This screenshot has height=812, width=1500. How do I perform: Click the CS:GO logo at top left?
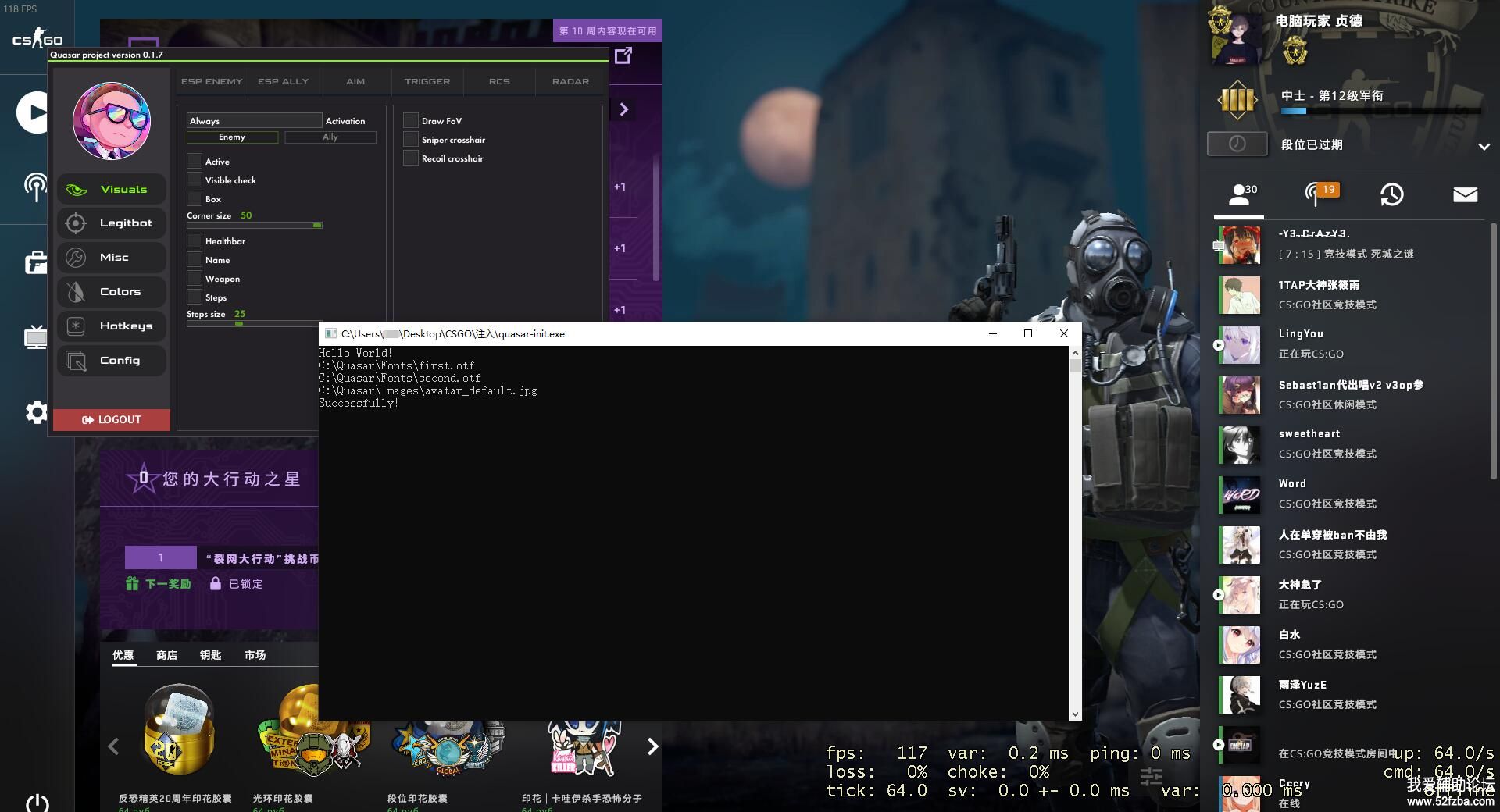tap(37, 38)
